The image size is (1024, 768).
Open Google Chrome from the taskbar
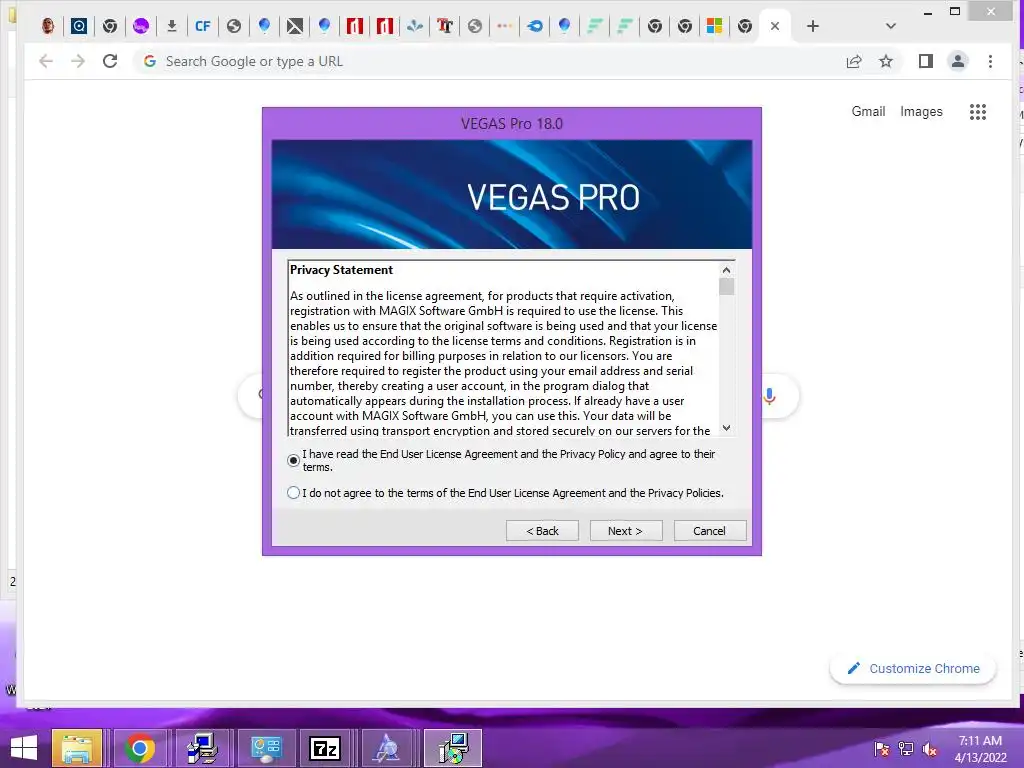point(139,748)
